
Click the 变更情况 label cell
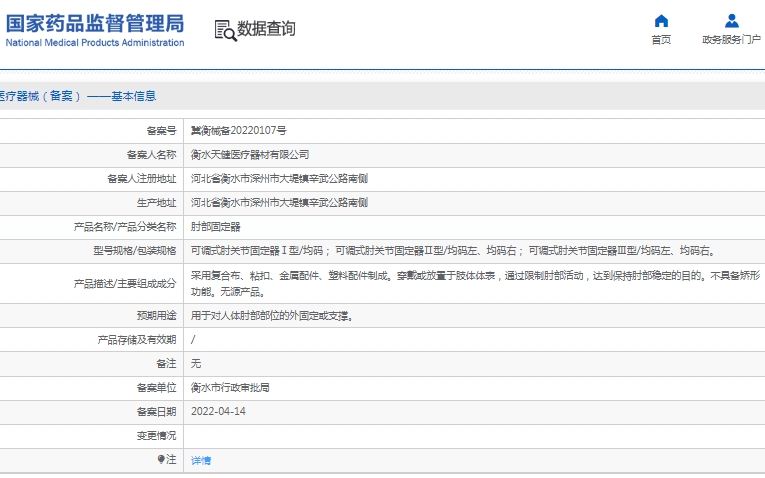point(92,436)
